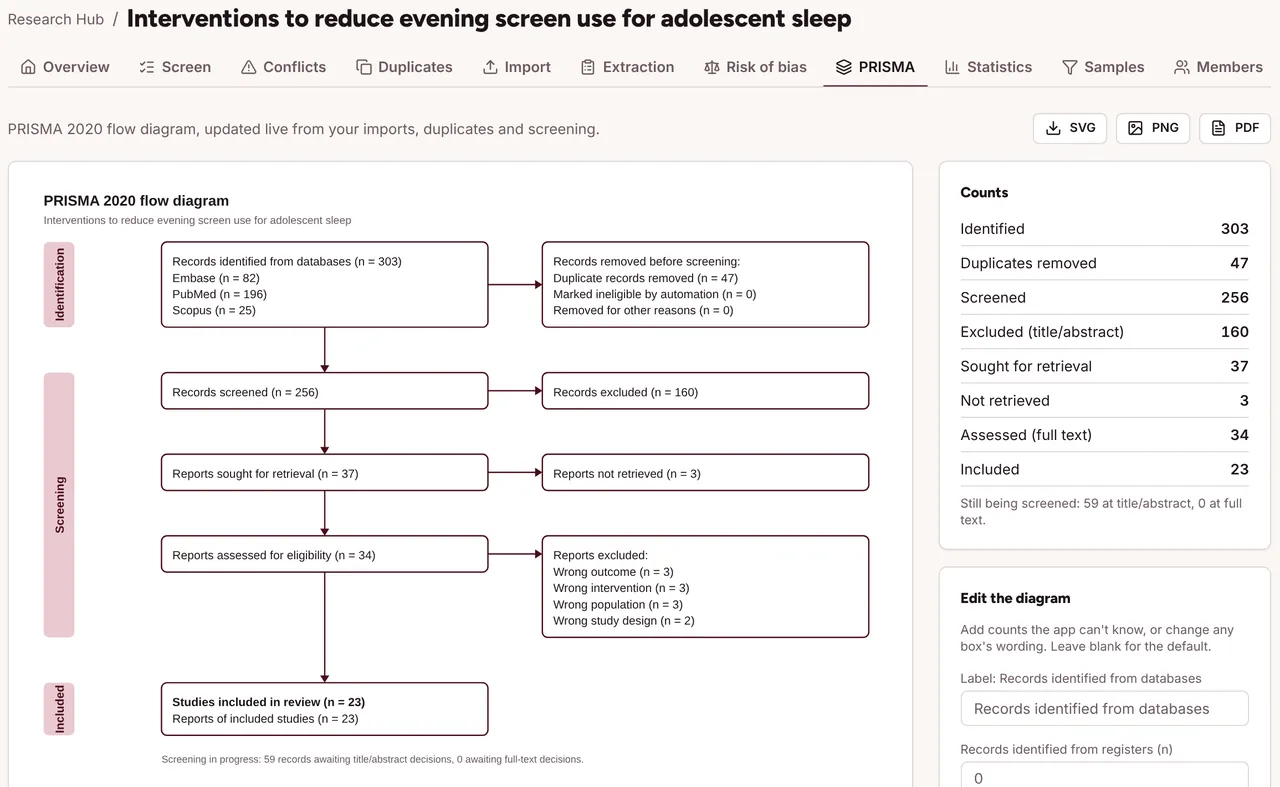Screen dimensions: 1280x787
Task: Click the 'Wrong study design (n = 2)' line
Action: tap(624, 620)
